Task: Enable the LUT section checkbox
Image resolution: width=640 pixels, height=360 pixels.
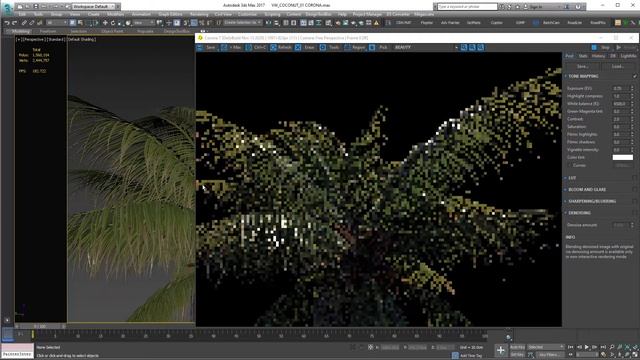Action: click(x=634, y=178)
